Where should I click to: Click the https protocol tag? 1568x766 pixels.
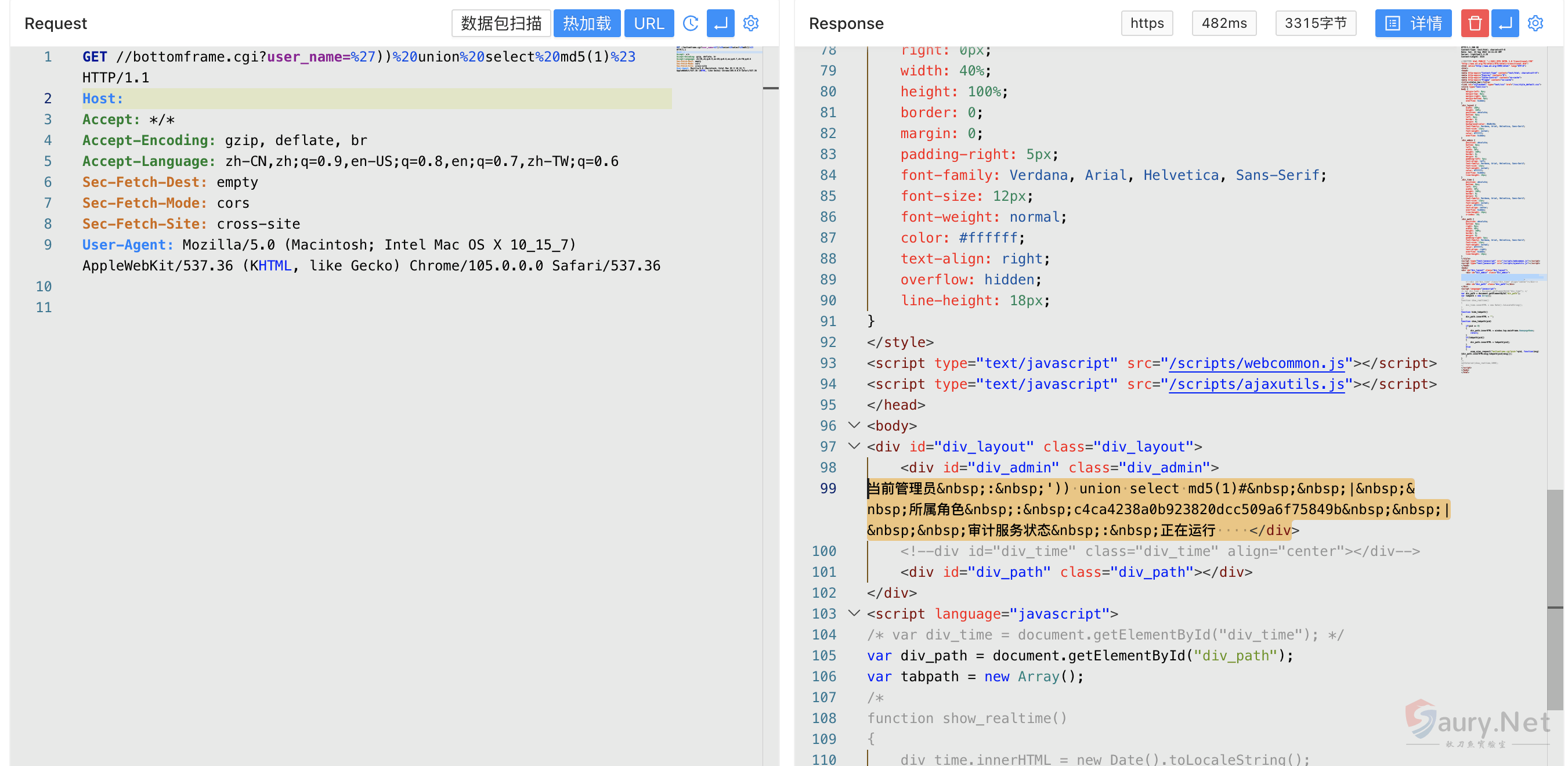coord(1147,23)
